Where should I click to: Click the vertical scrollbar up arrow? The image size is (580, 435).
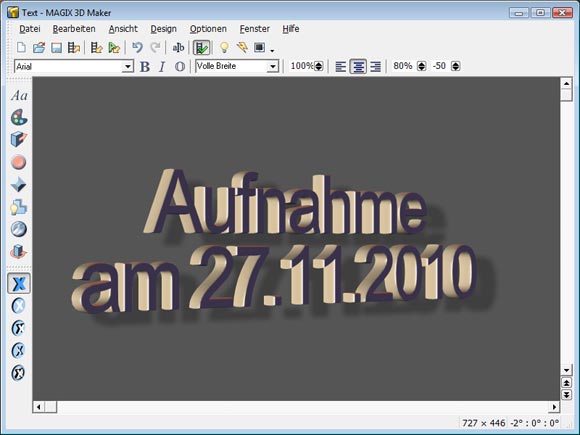pos(566,83)
